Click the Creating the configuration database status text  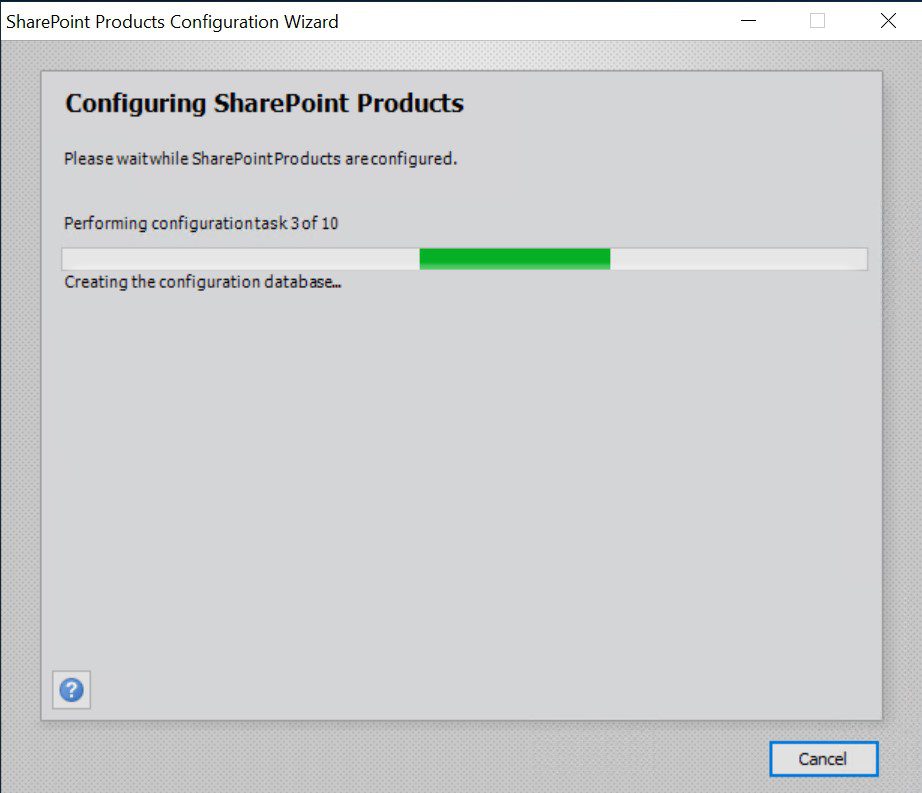pos(203,282)
